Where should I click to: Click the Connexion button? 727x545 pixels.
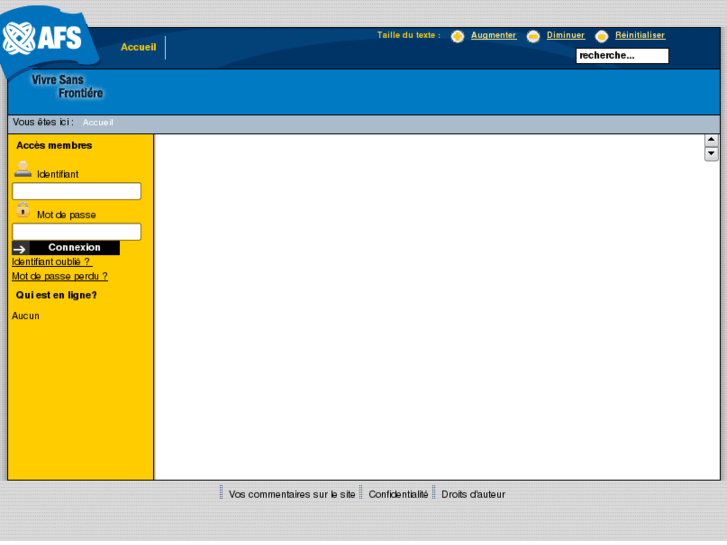[x=66, y=248]
